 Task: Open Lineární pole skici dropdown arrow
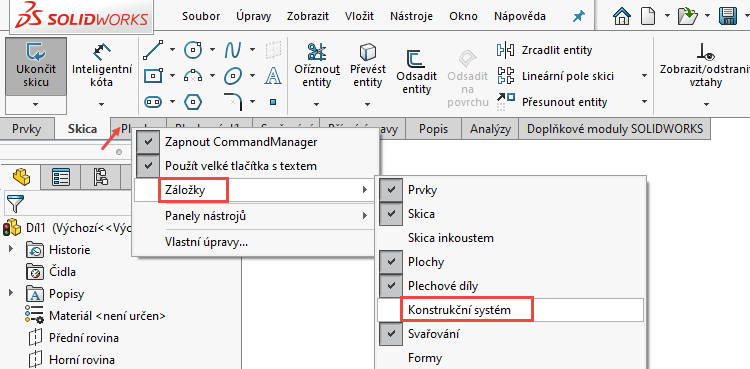pyautogui.click(x=644, y=76)
